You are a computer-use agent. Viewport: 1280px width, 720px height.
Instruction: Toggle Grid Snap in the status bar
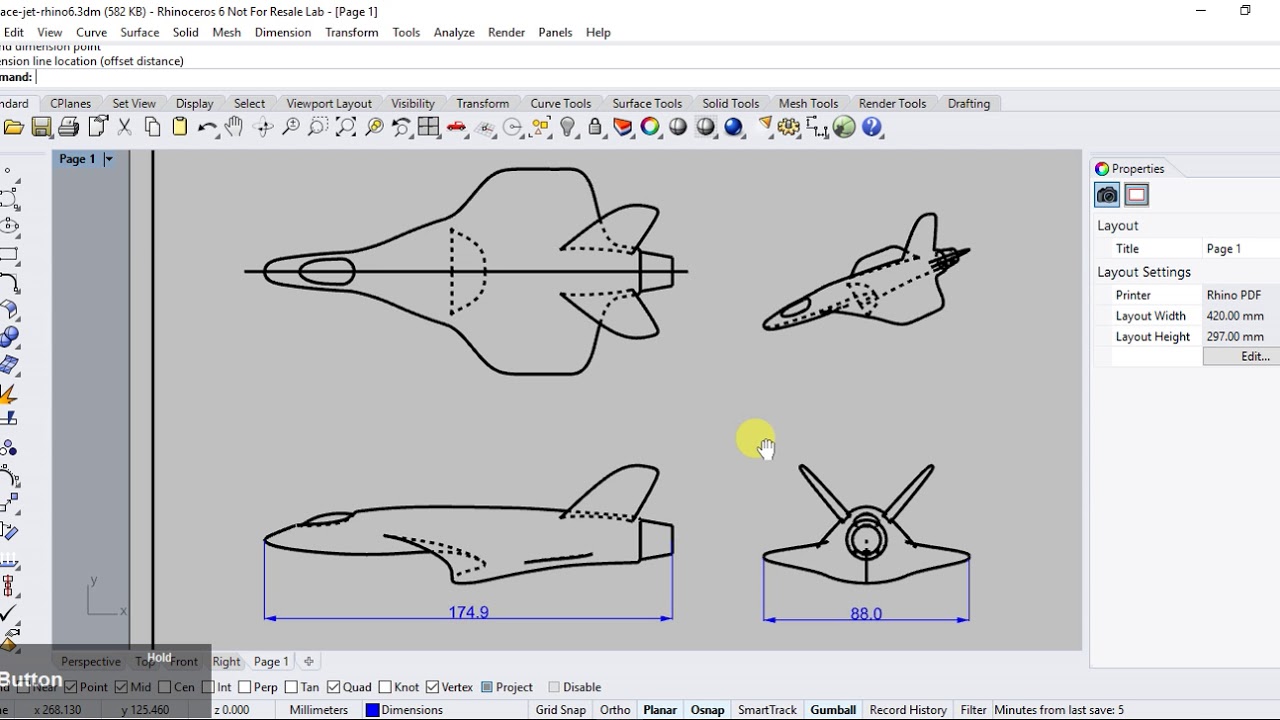tap(560, 710)
